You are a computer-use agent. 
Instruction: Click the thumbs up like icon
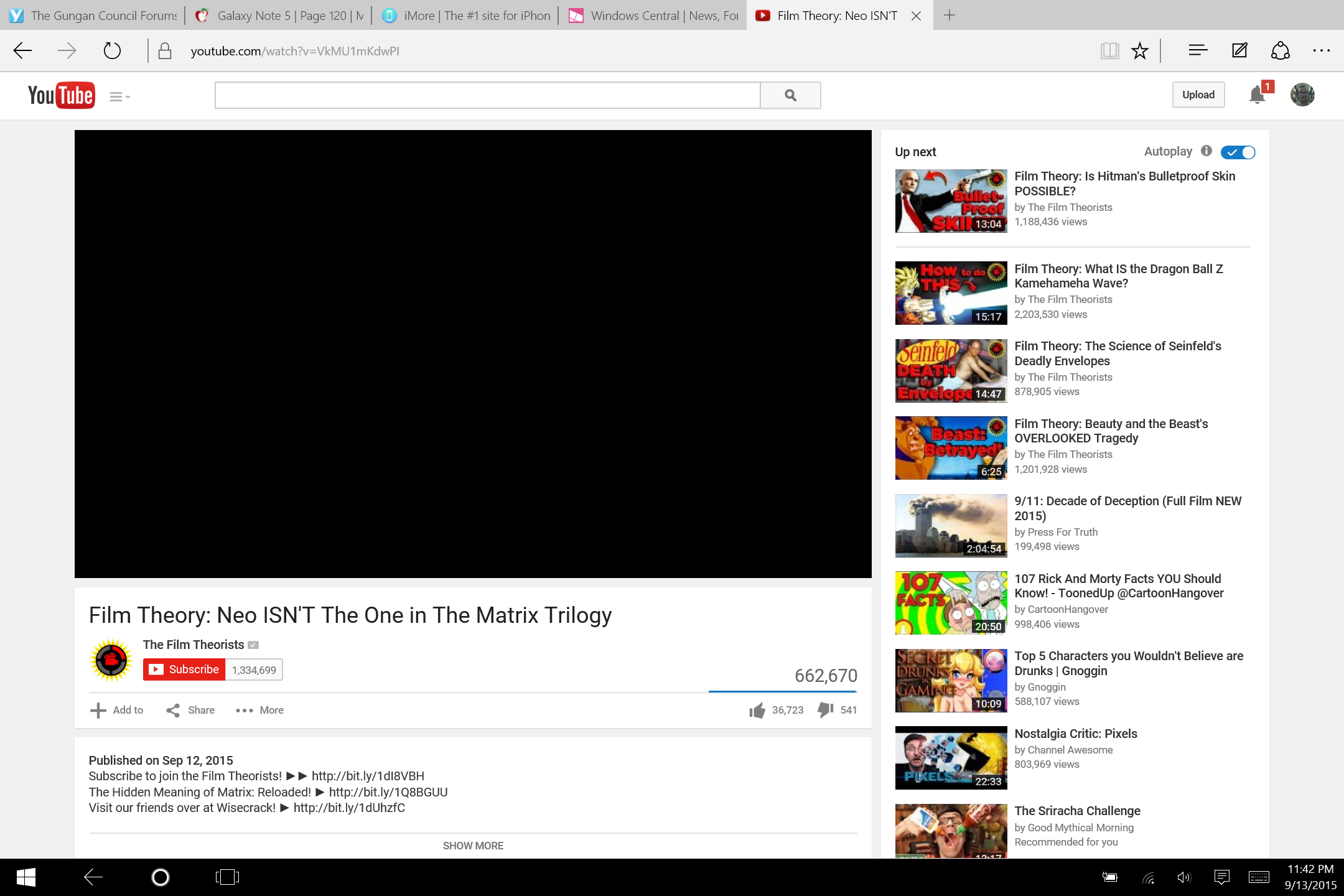pyautogui.click(x=757, y=710)
